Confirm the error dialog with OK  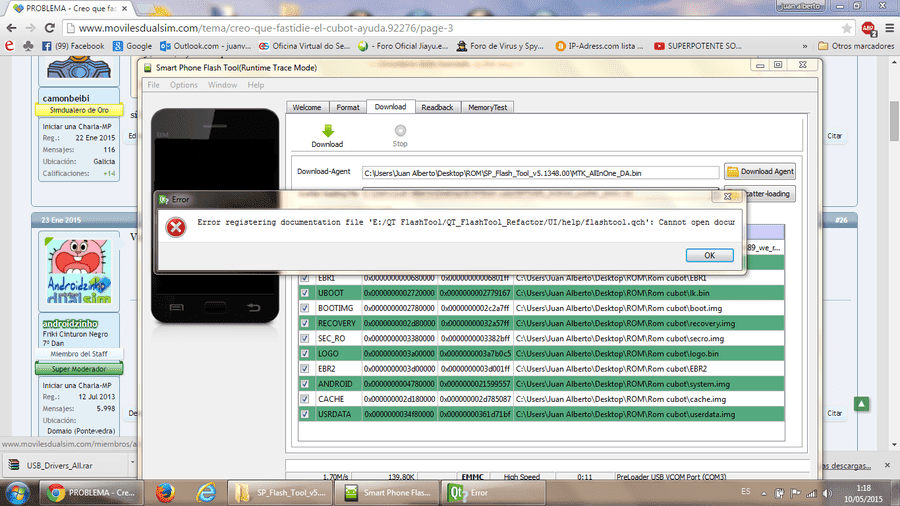coord(709,255)
